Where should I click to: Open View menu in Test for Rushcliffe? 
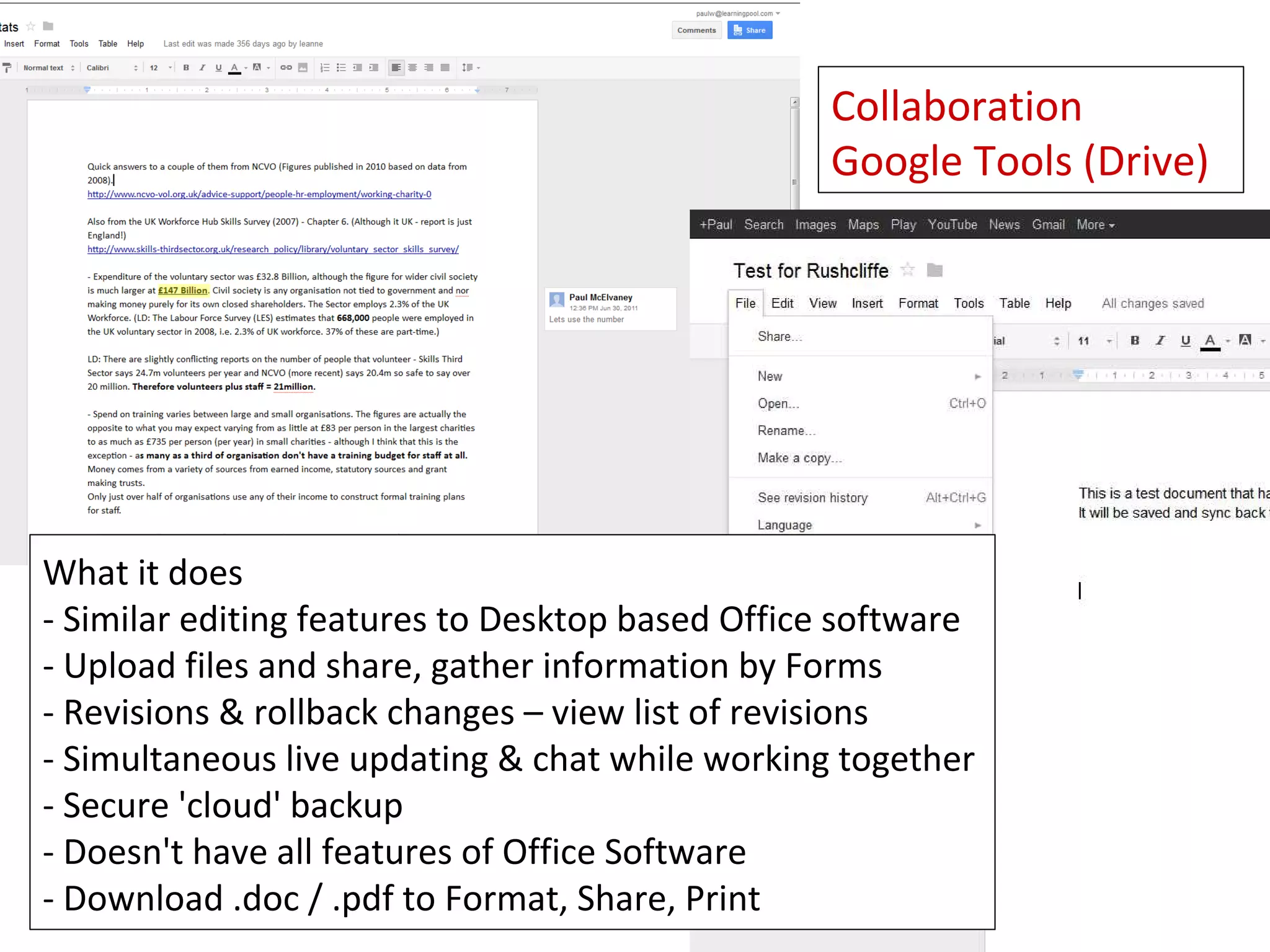click(x=823, y=304)
